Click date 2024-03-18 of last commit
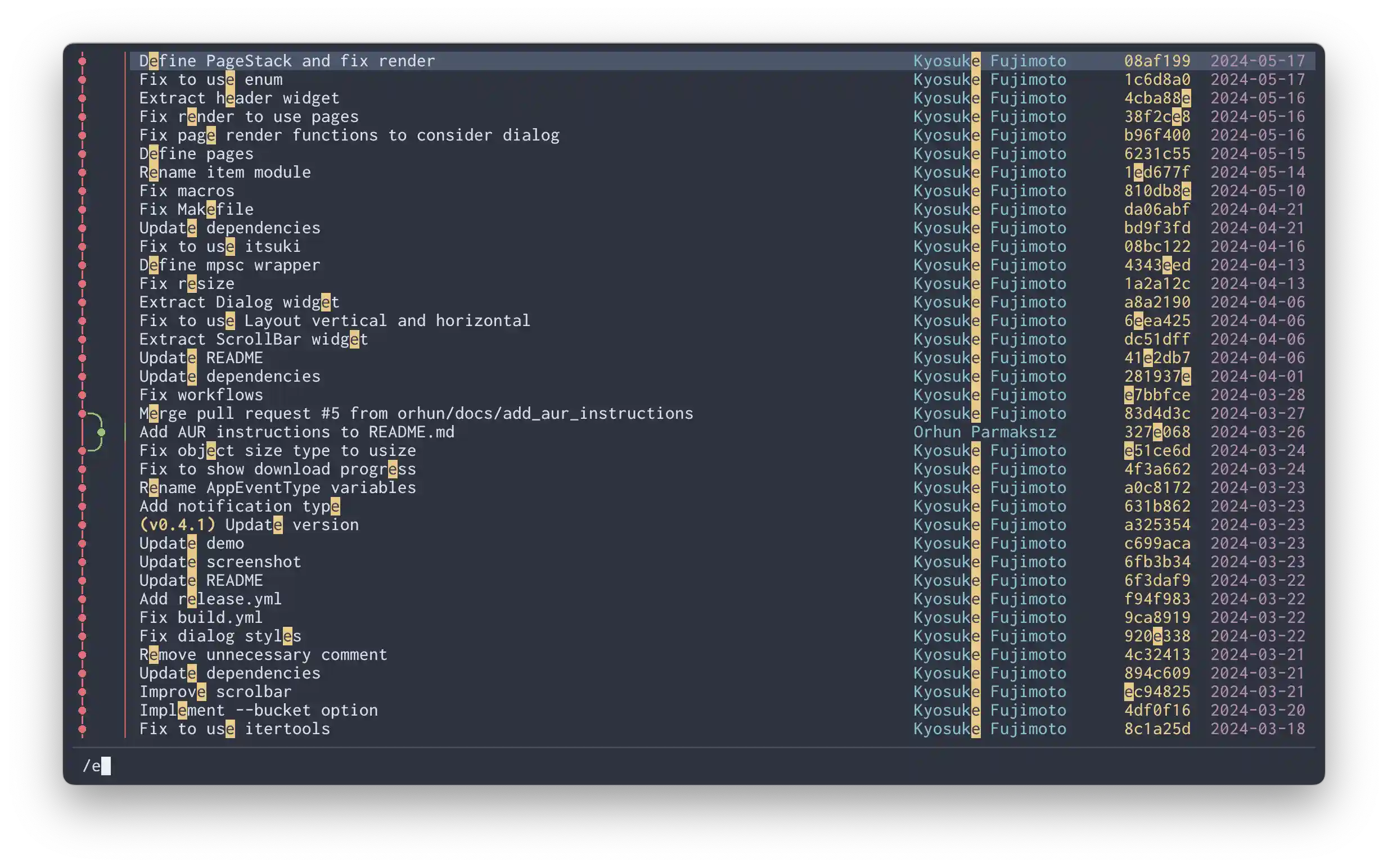Image resolution: width=1388 pixels, height=868 pixels. click(x=1257, y=729)
